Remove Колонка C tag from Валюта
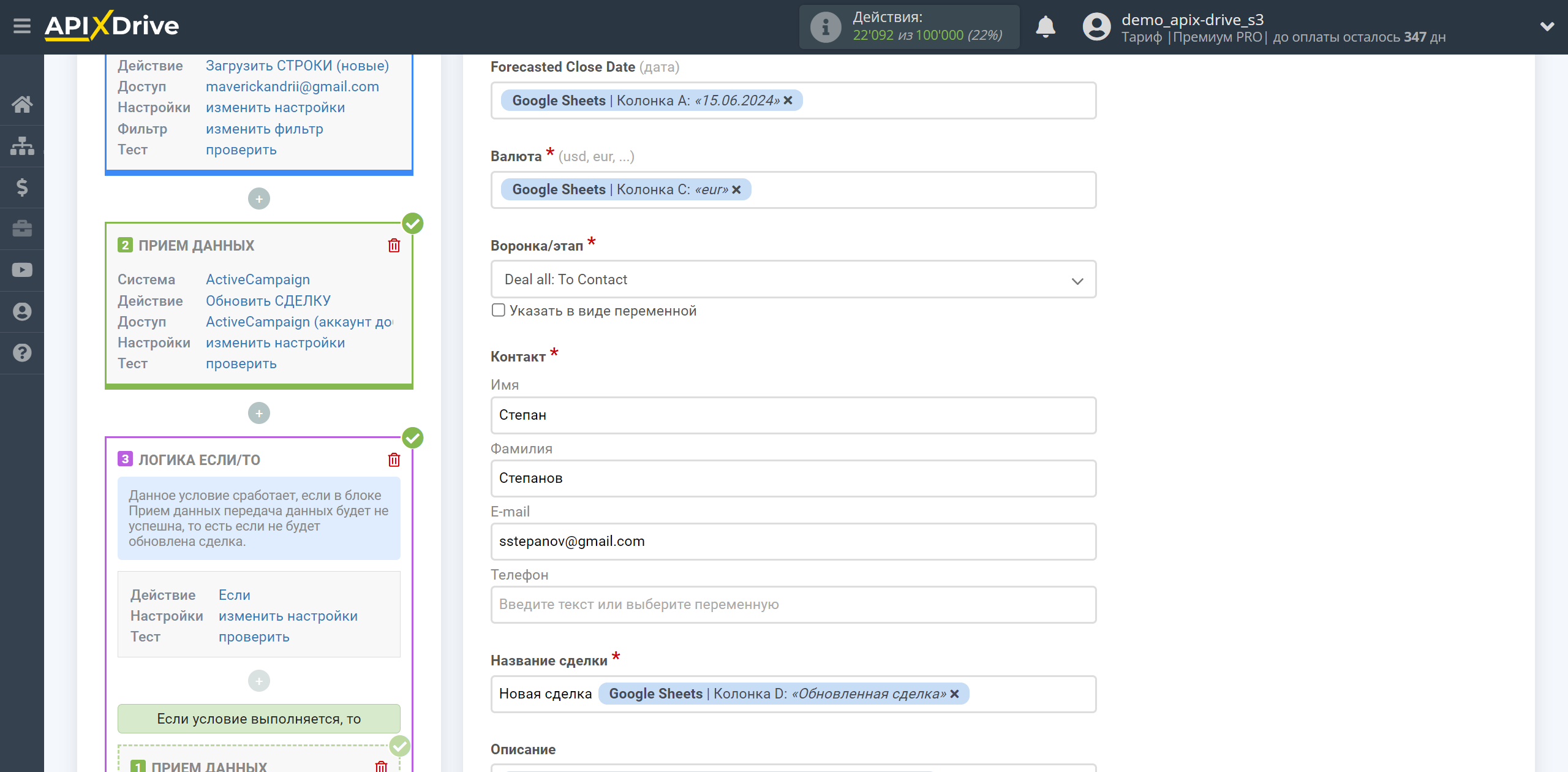The height and width of the screenshot is (772, 1568). pos(737,190)
